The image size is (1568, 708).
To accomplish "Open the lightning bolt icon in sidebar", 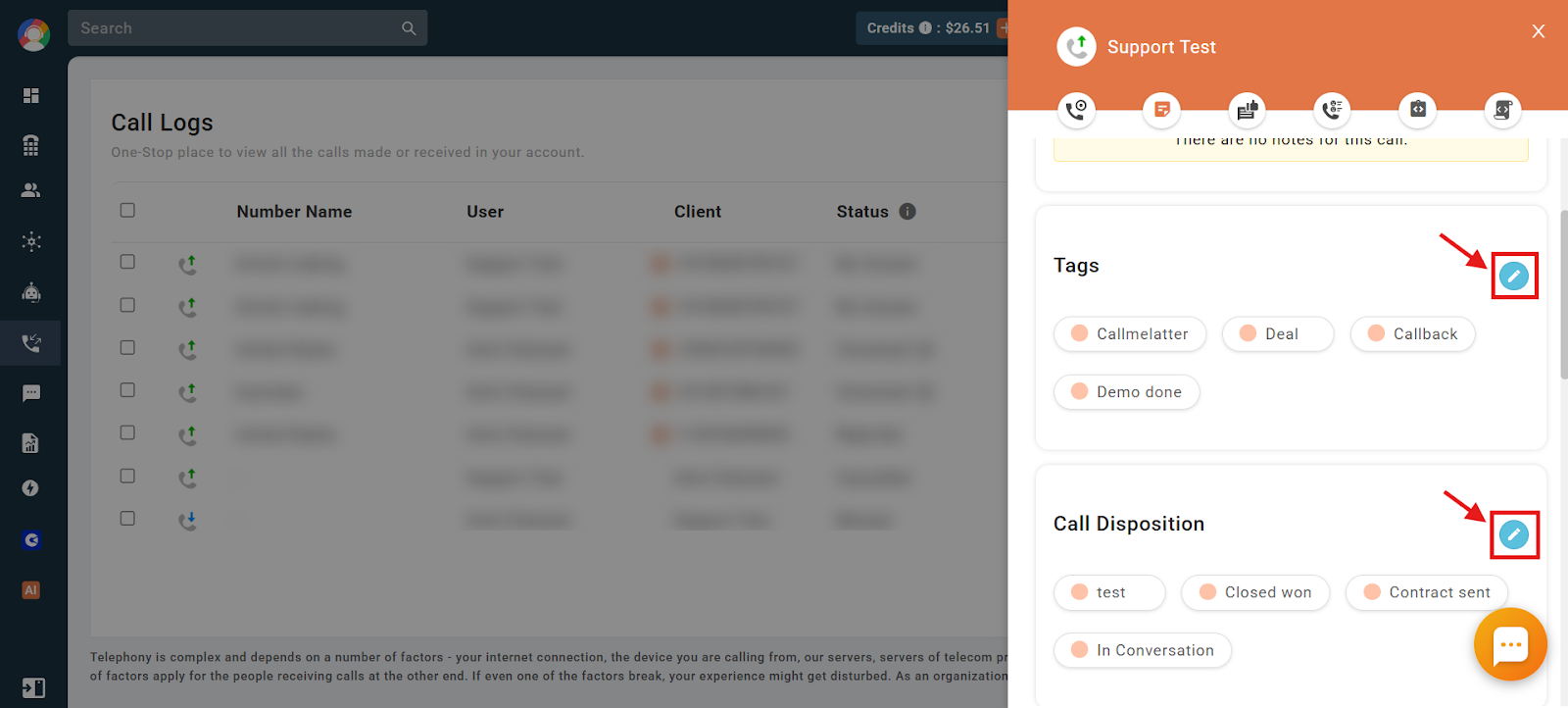I will (x=31, y=488).
